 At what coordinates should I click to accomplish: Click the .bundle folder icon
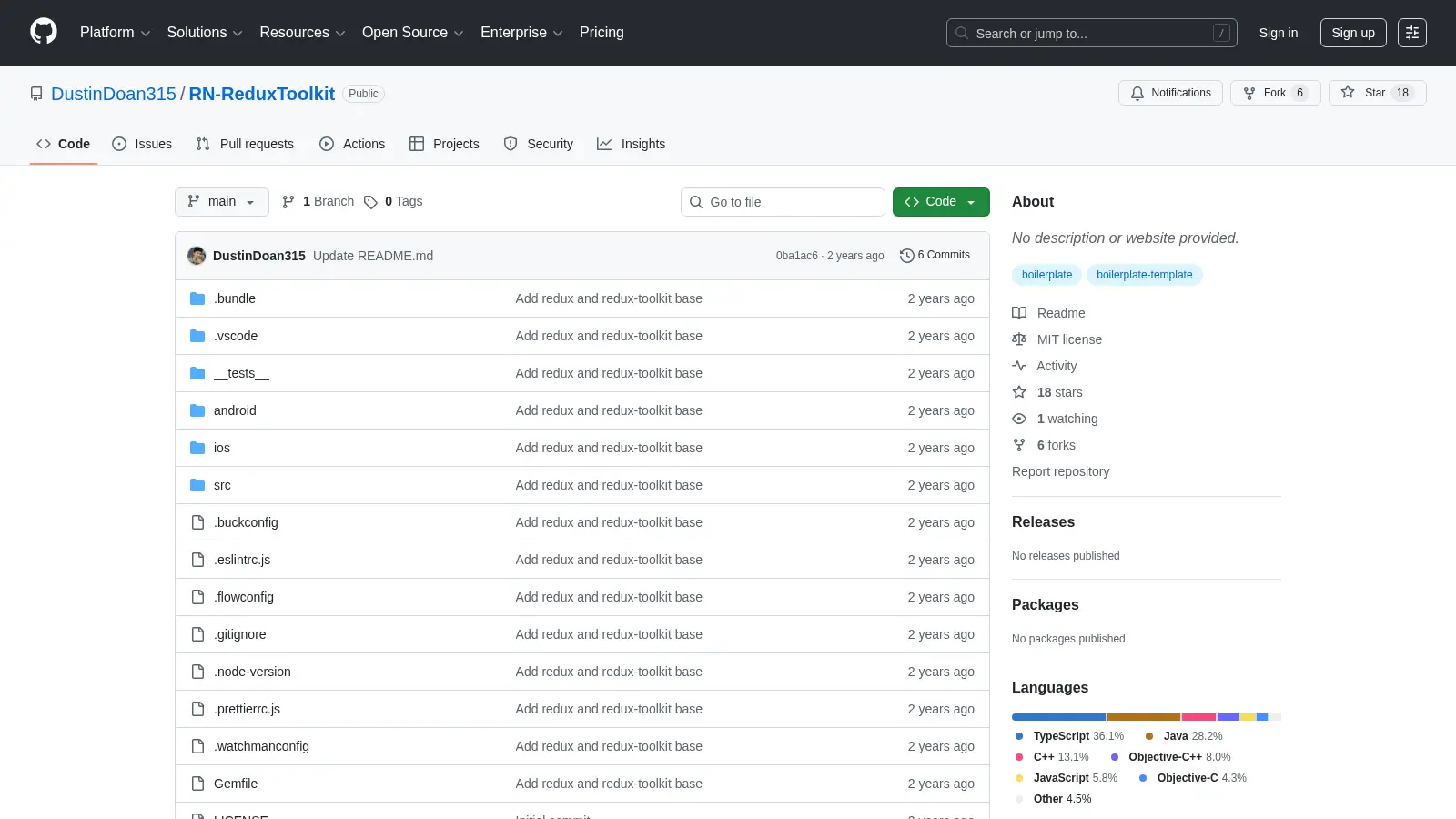[197, 298]
